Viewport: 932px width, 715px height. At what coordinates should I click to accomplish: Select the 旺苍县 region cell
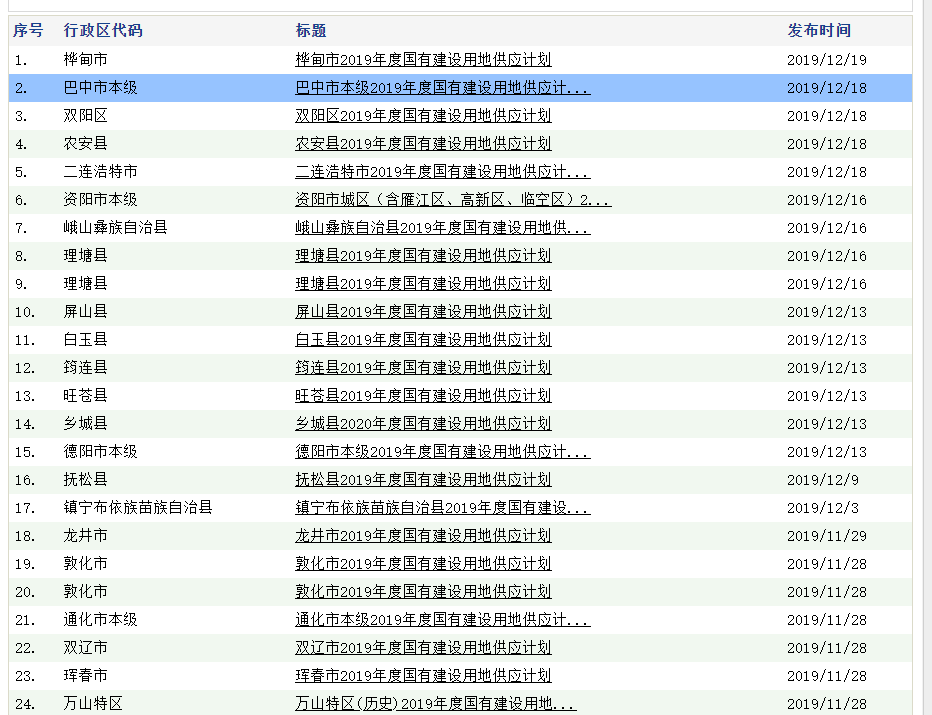coord(86,396)
